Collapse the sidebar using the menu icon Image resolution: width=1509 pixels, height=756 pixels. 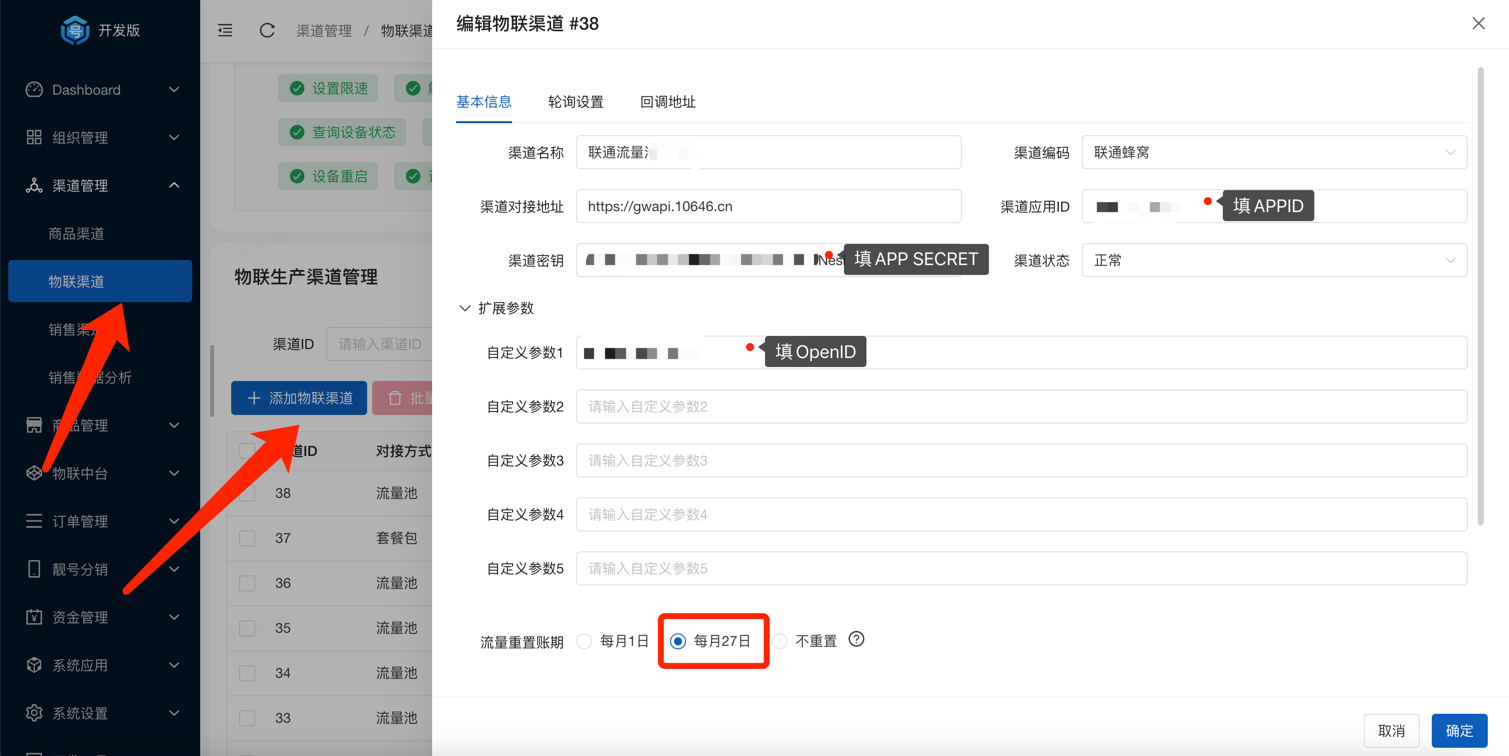click(224, 30)
